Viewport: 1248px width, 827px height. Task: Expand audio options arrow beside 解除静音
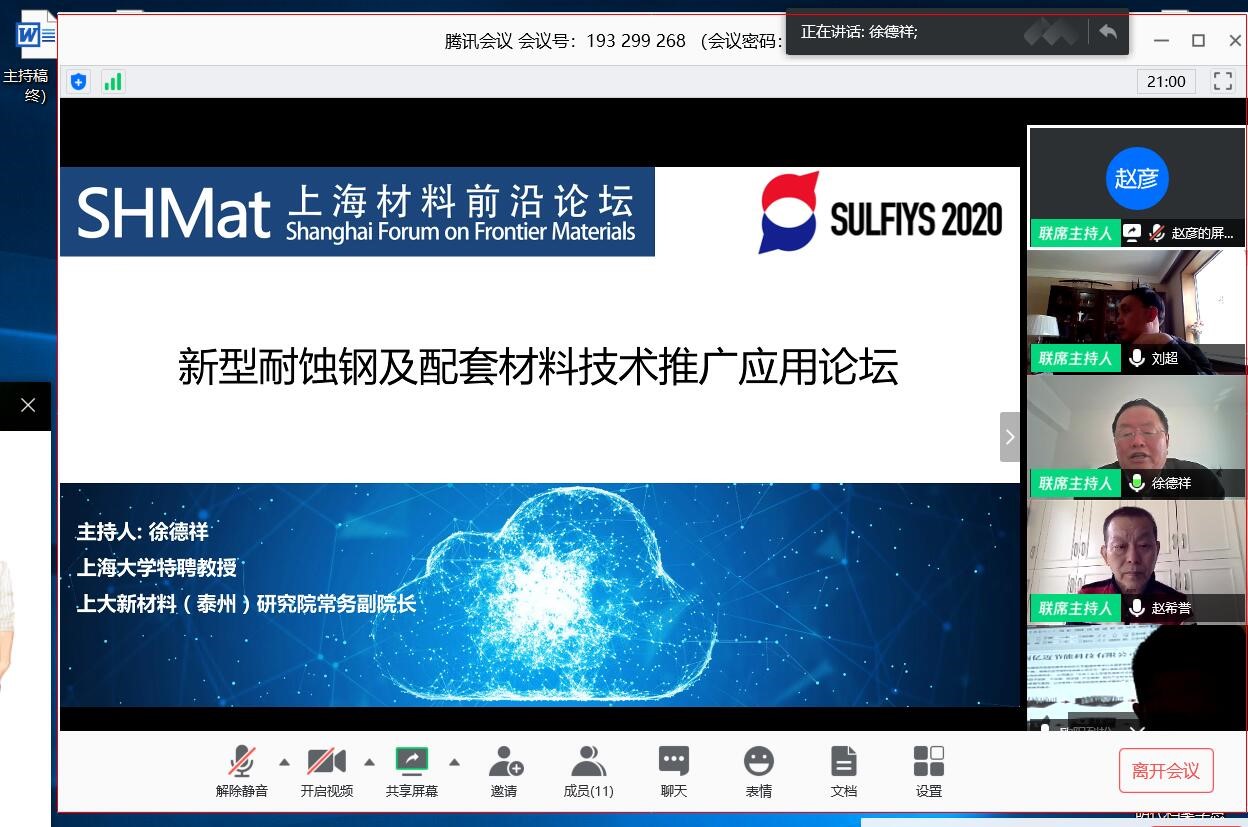click(x=284, y=762)
